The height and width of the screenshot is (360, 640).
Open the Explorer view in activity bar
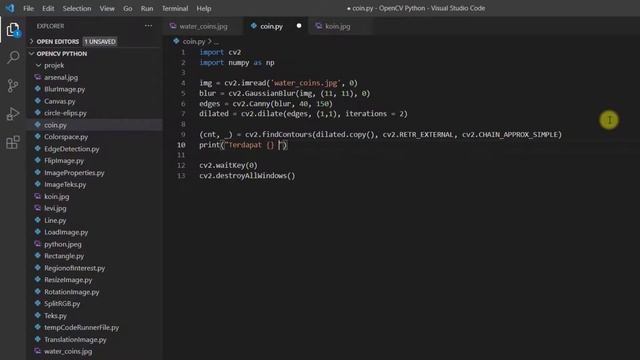[x=13, y=30]
